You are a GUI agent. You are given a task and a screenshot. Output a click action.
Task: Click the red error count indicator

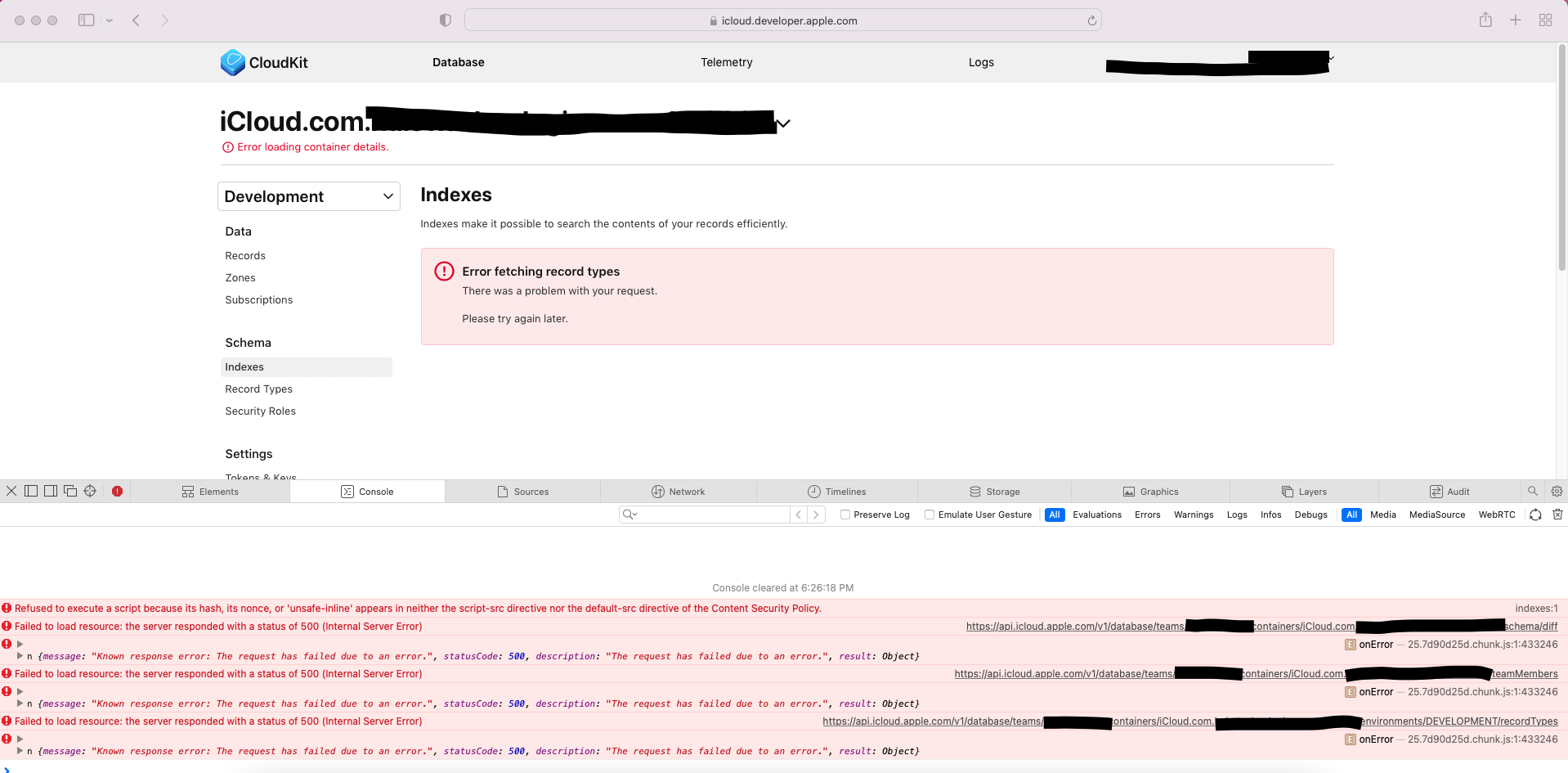[x=117, y=492]
